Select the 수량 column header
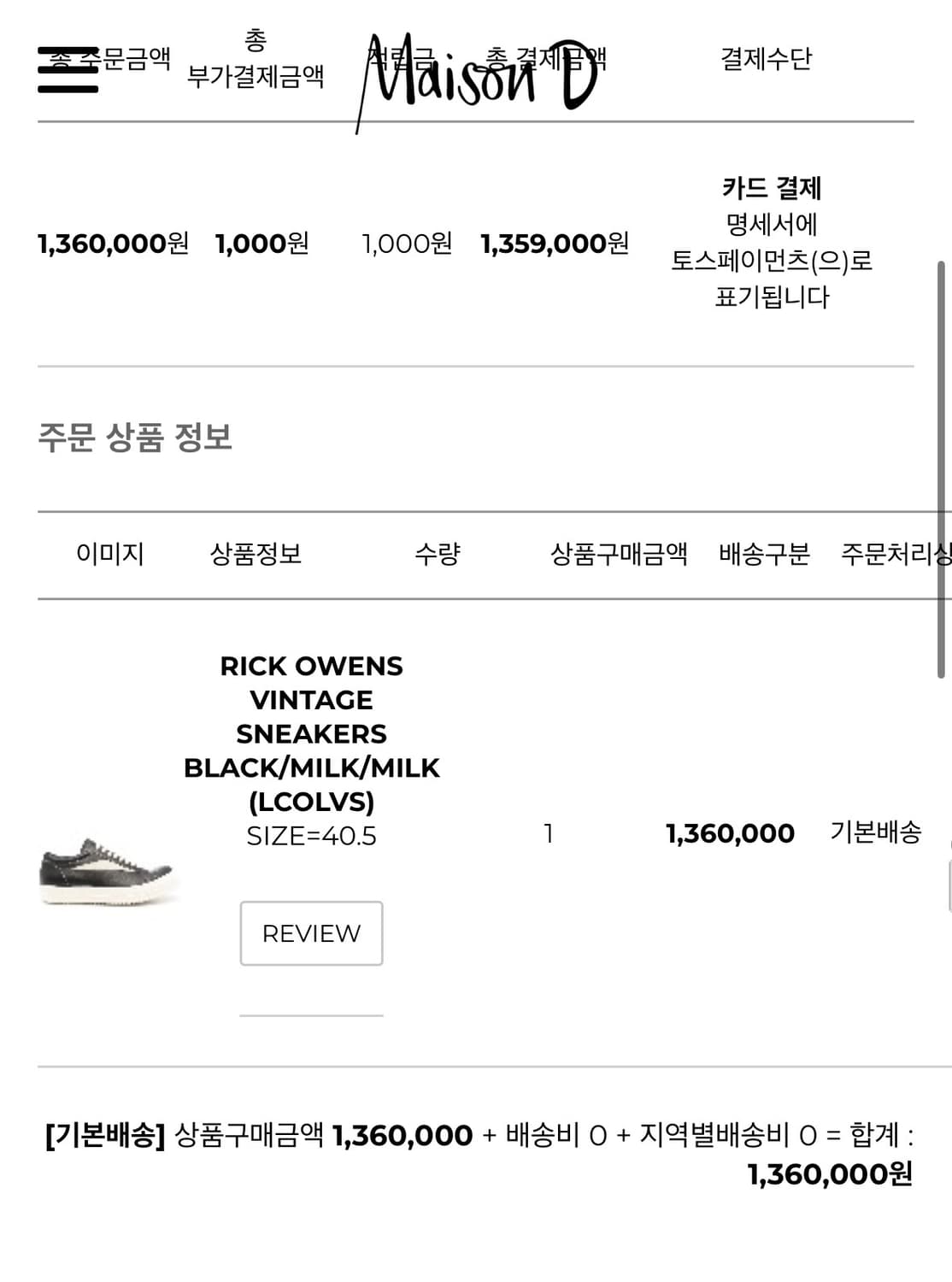This screenshot has width=952, height=1282. click(x=438, y=554)
